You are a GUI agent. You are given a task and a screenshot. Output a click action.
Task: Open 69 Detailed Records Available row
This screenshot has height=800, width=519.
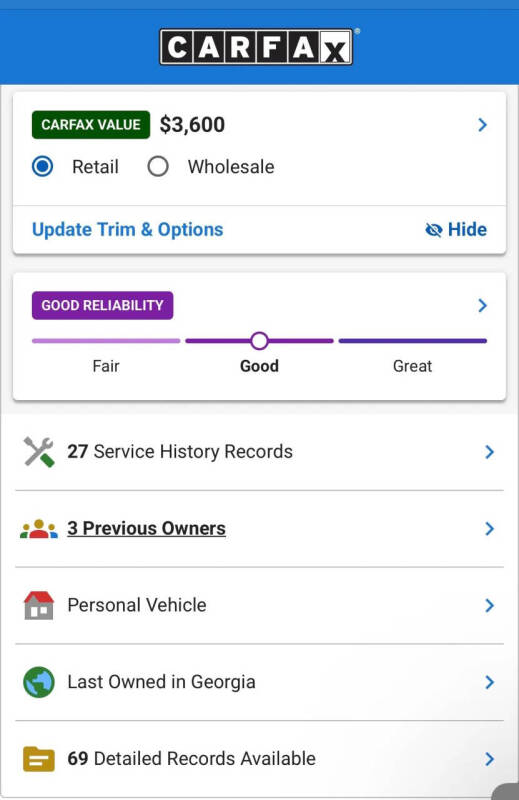[259, 759]
